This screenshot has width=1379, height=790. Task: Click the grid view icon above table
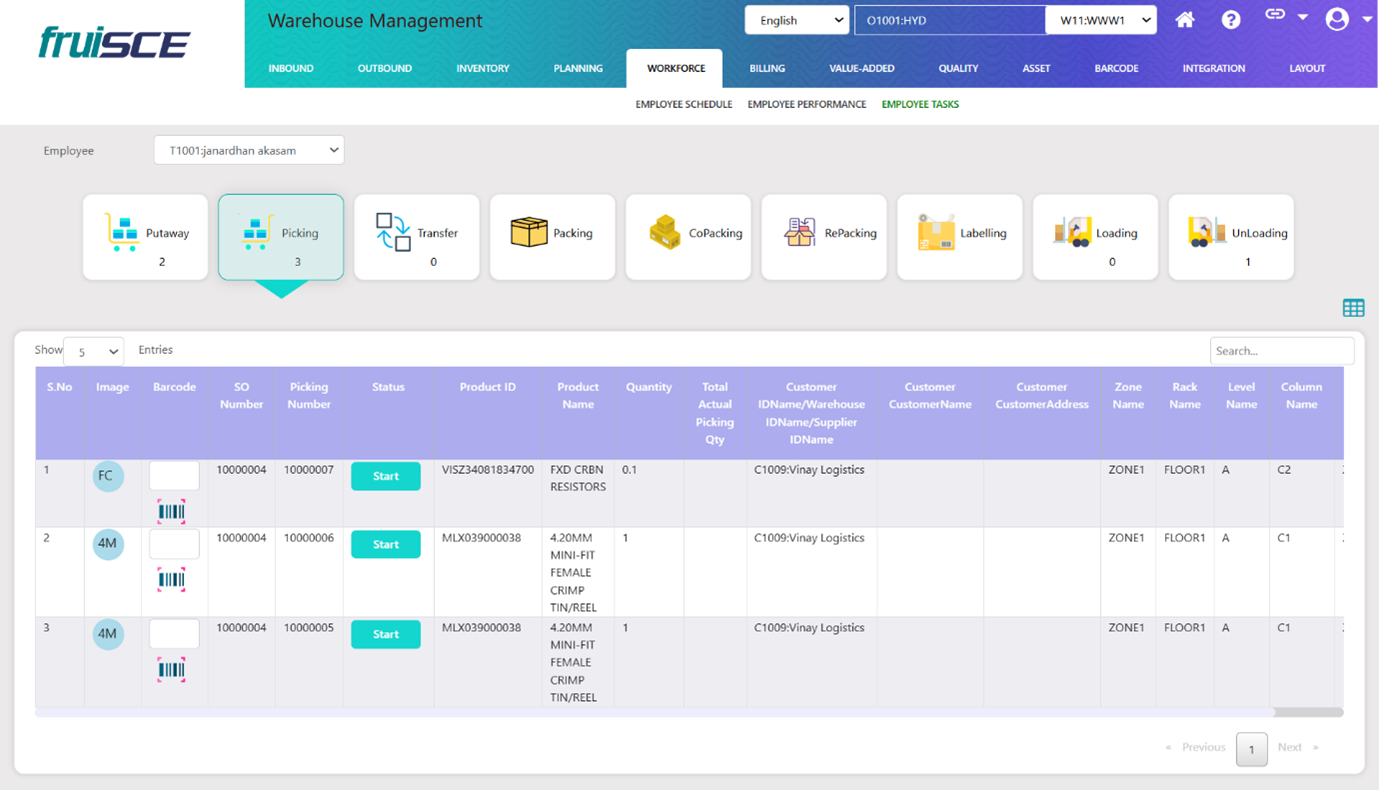pyautogui.click(x=1353, y=308)
